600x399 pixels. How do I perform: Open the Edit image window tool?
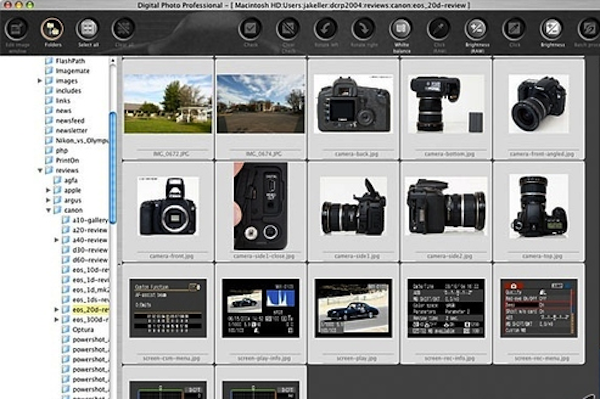click(x=16, y=29)
